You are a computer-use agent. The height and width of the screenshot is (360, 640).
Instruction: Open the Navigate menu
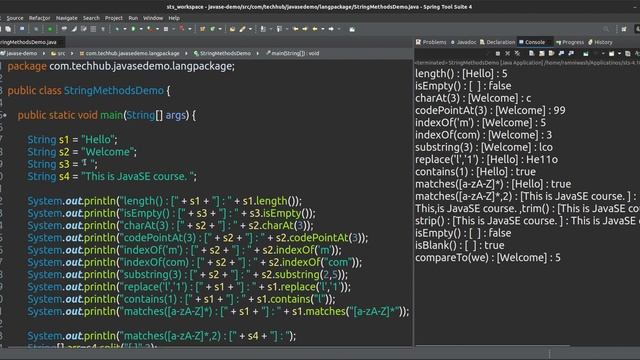pyautogui.click(x=67, y=18)
